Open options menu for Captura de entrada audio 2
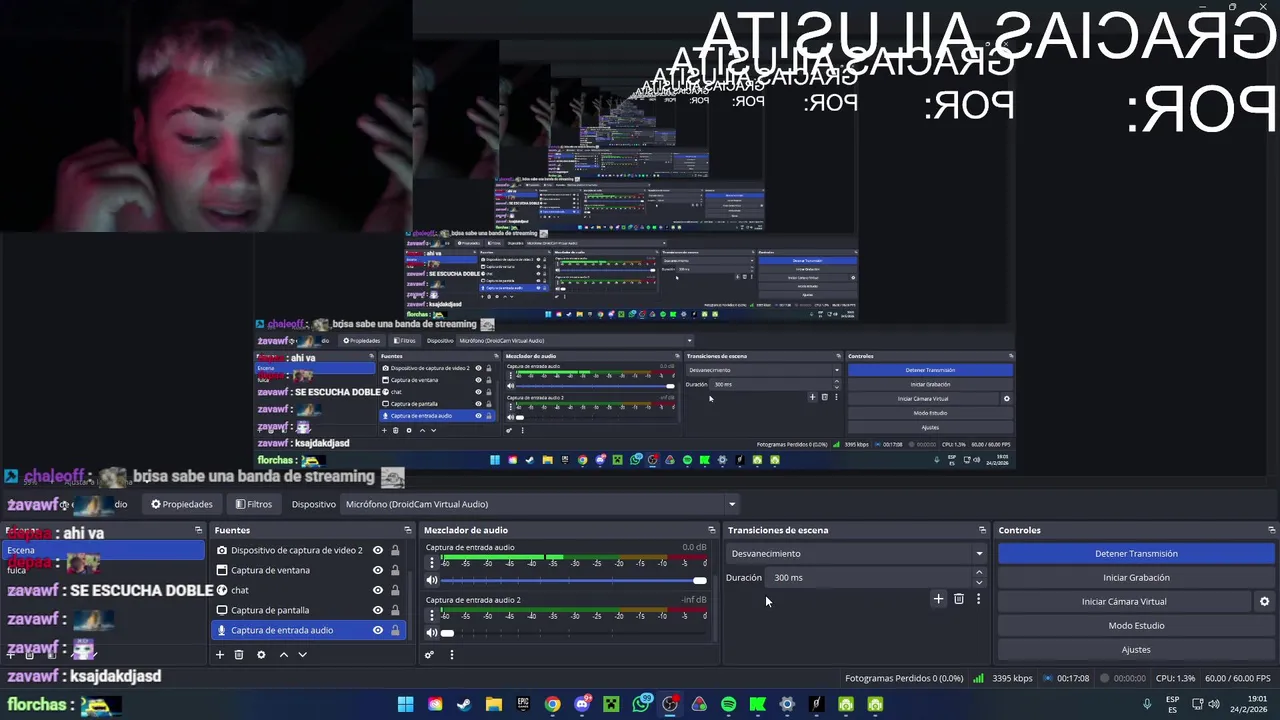 (x=432, y=614)
